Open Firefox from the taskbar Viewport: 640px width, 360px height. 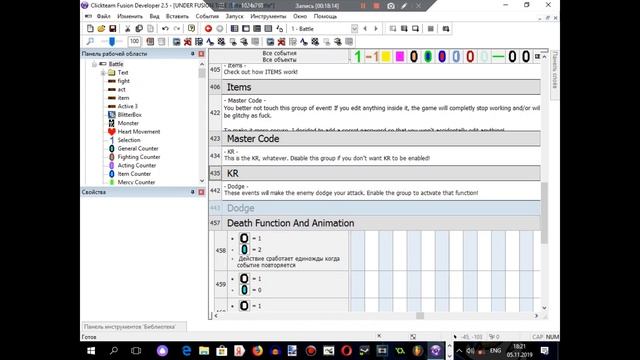pos(257,351)
